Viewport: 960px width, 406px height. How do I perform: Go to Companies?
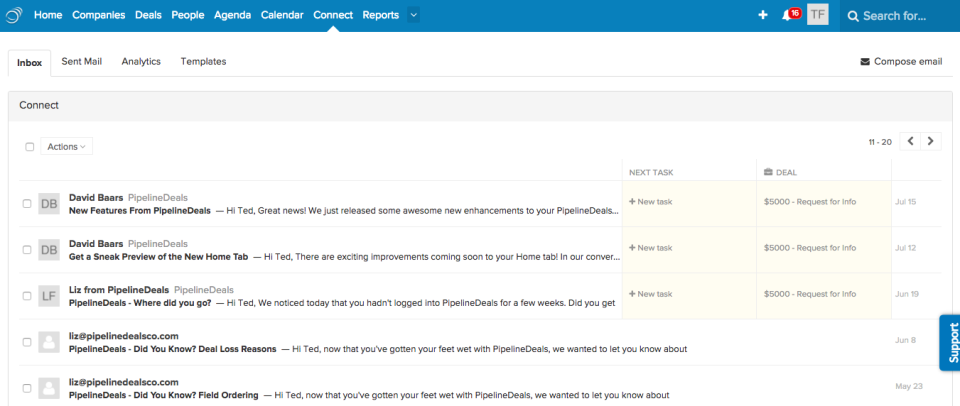pos(99,15)
